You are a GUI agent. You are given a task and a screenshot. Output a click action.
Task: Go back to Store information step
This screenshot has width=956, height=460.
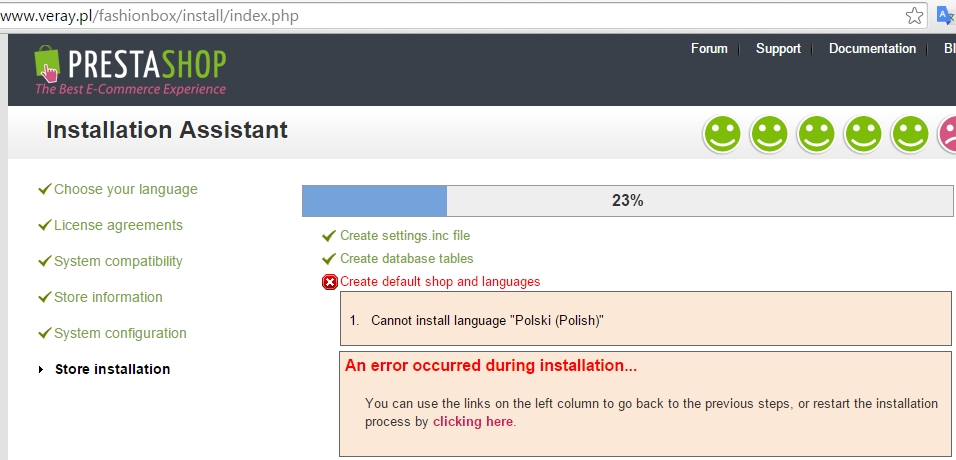click(108, 297)
